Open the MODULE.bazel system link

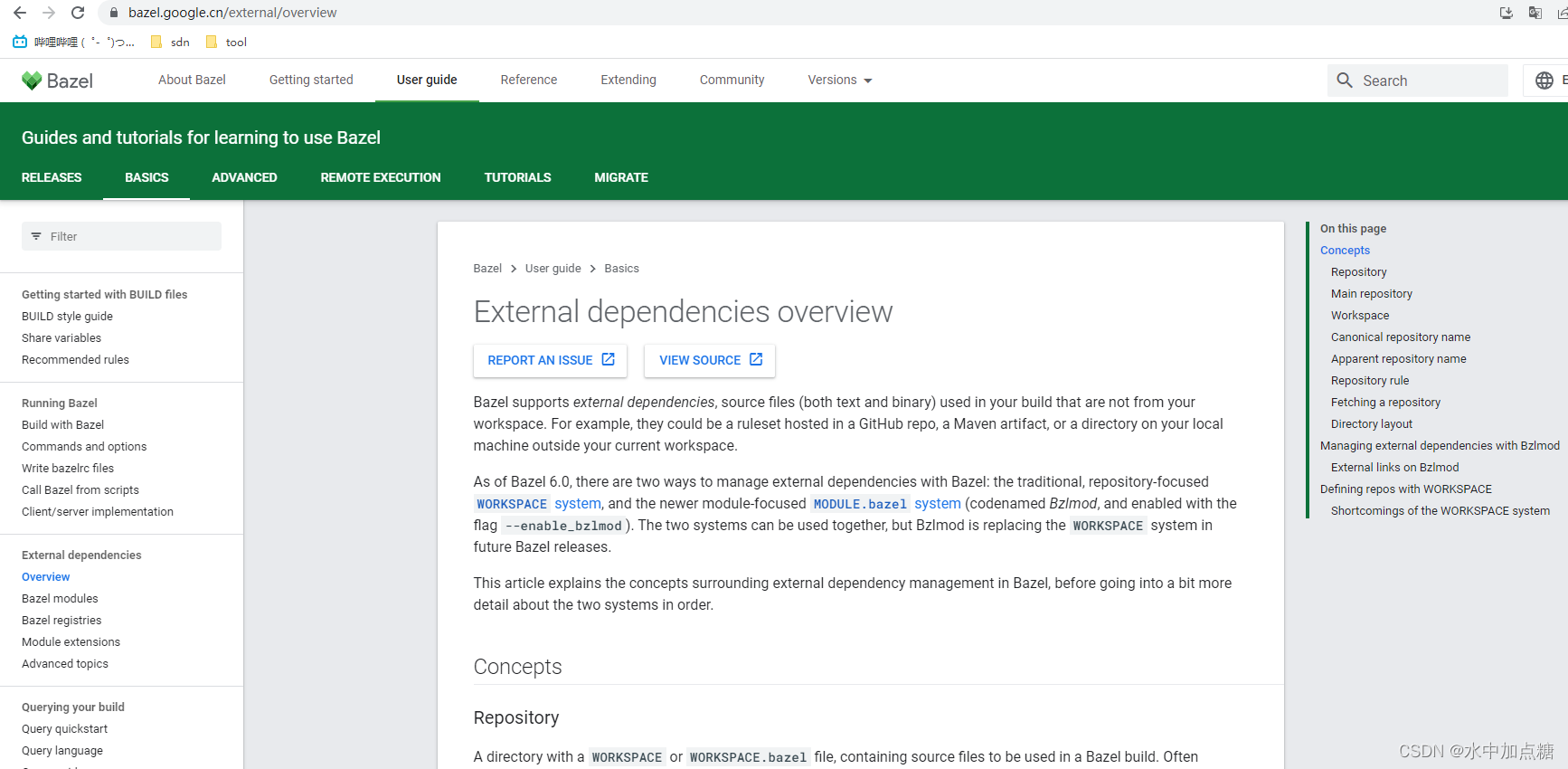point(885,504)
